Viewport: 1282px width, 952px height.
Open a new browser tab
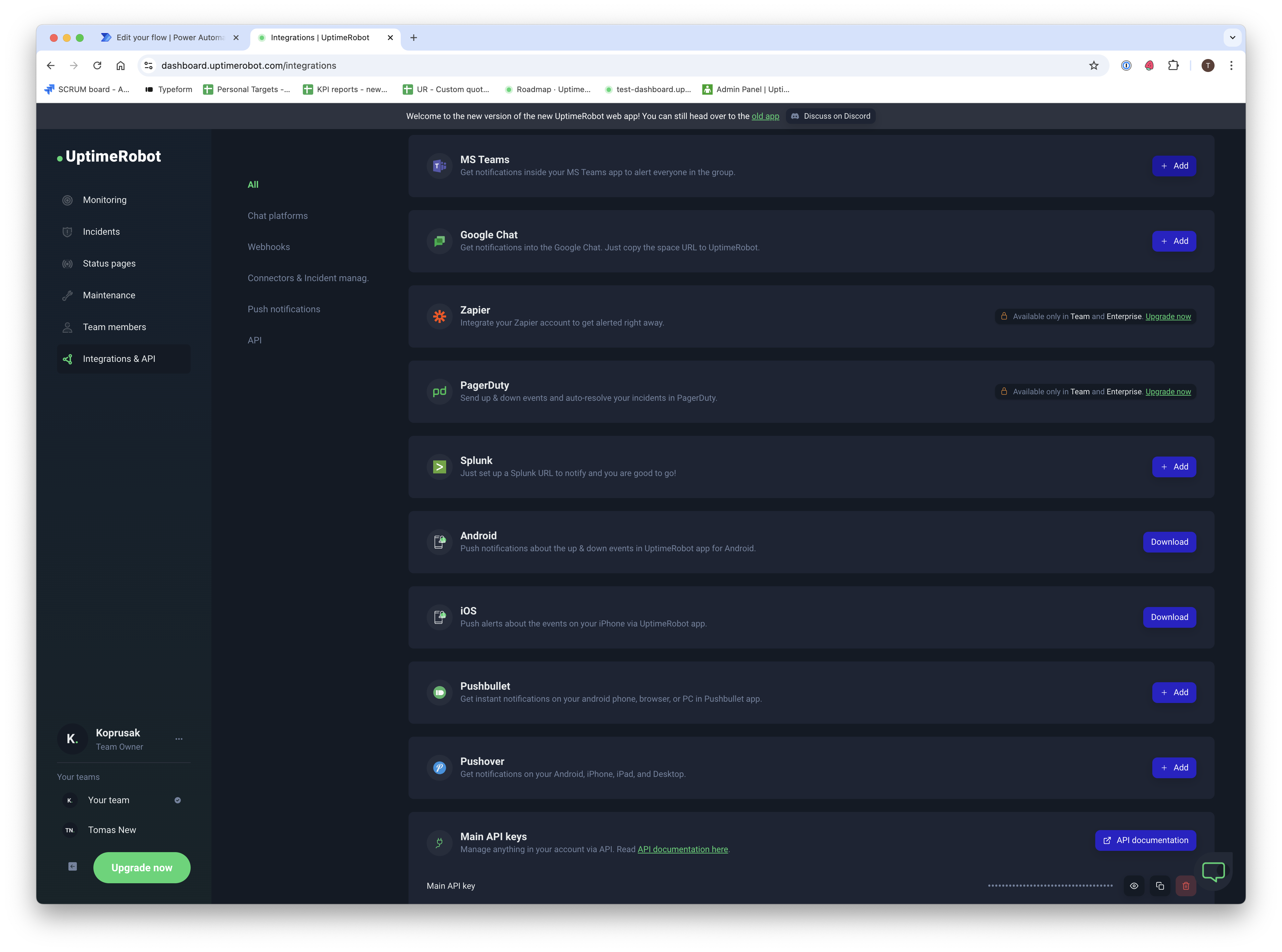(x=413, y=38)
